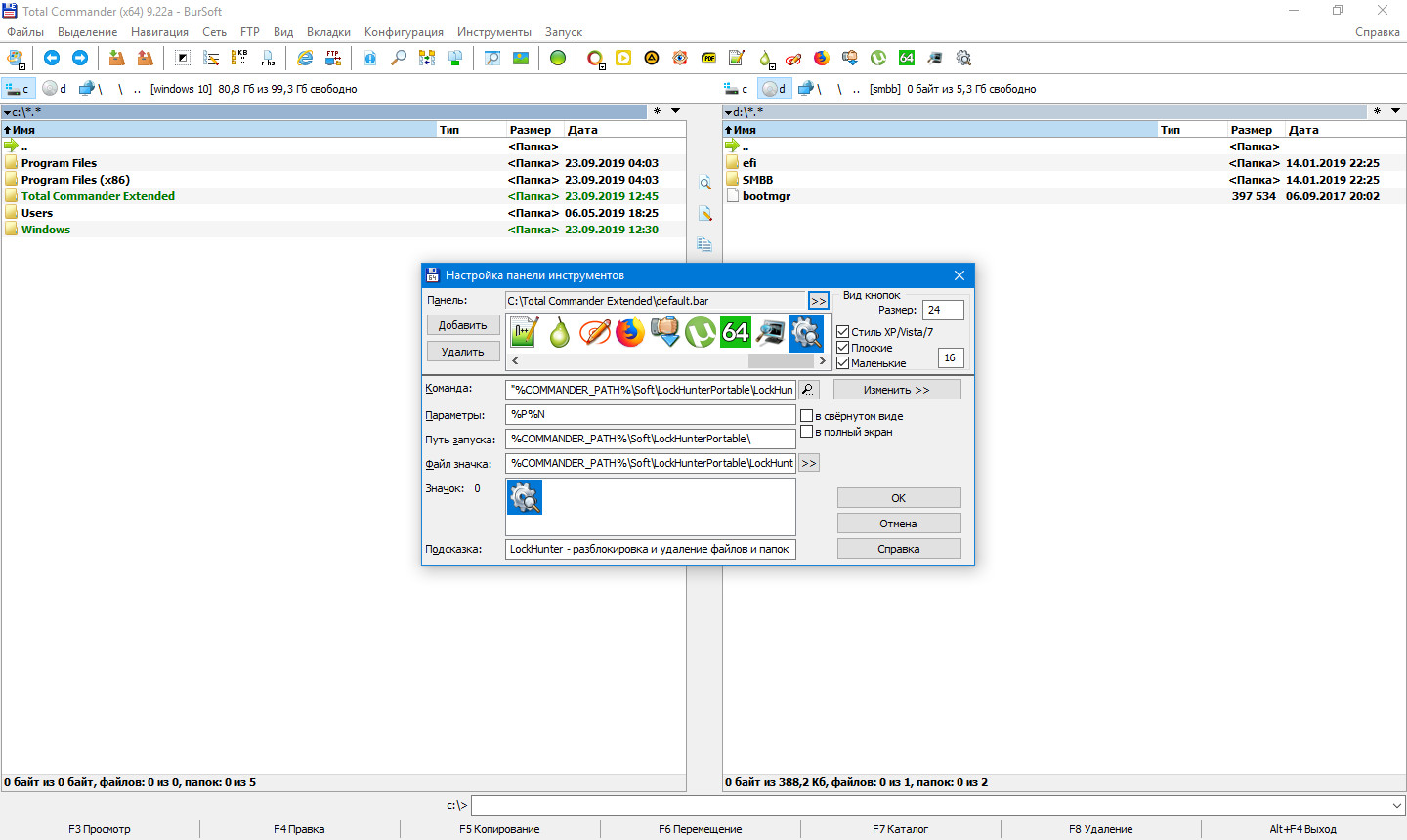This screenshot has width=1407, height=840.
Task: Click the F8 Удаление button
Action: tap(1100, 829)
